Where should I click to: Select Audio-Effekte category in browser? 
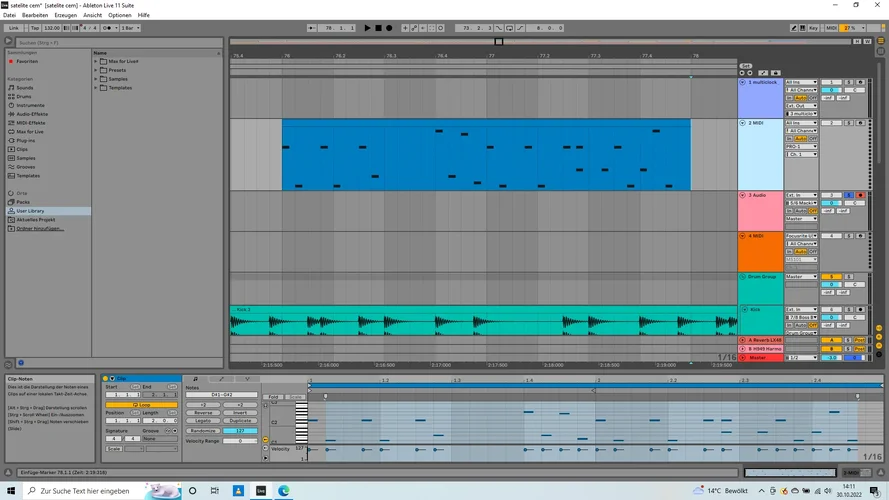(31, 114)
